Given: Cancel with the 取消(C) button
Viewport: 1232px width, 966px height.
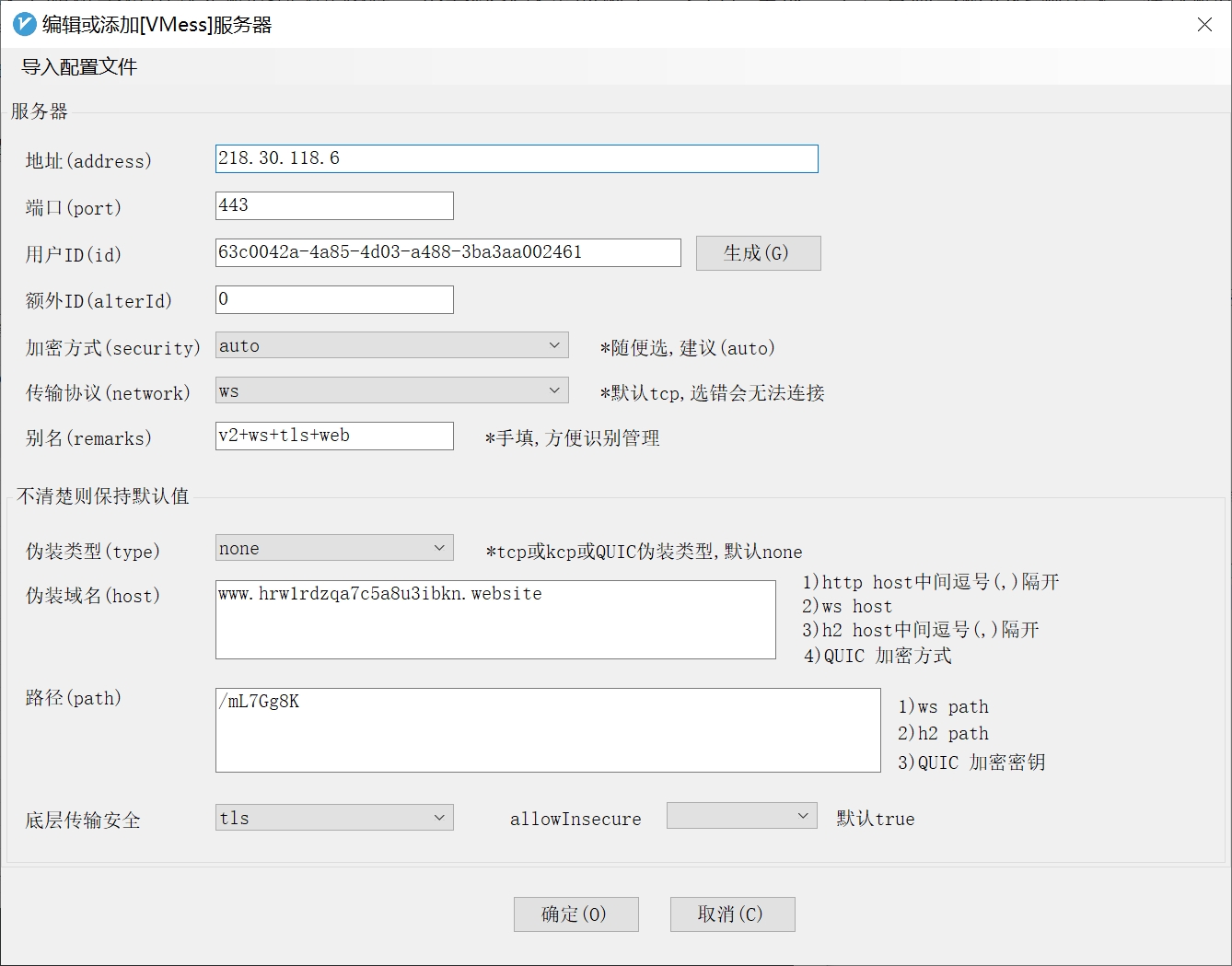Looking at the screenshot, I should coord(732,914).
